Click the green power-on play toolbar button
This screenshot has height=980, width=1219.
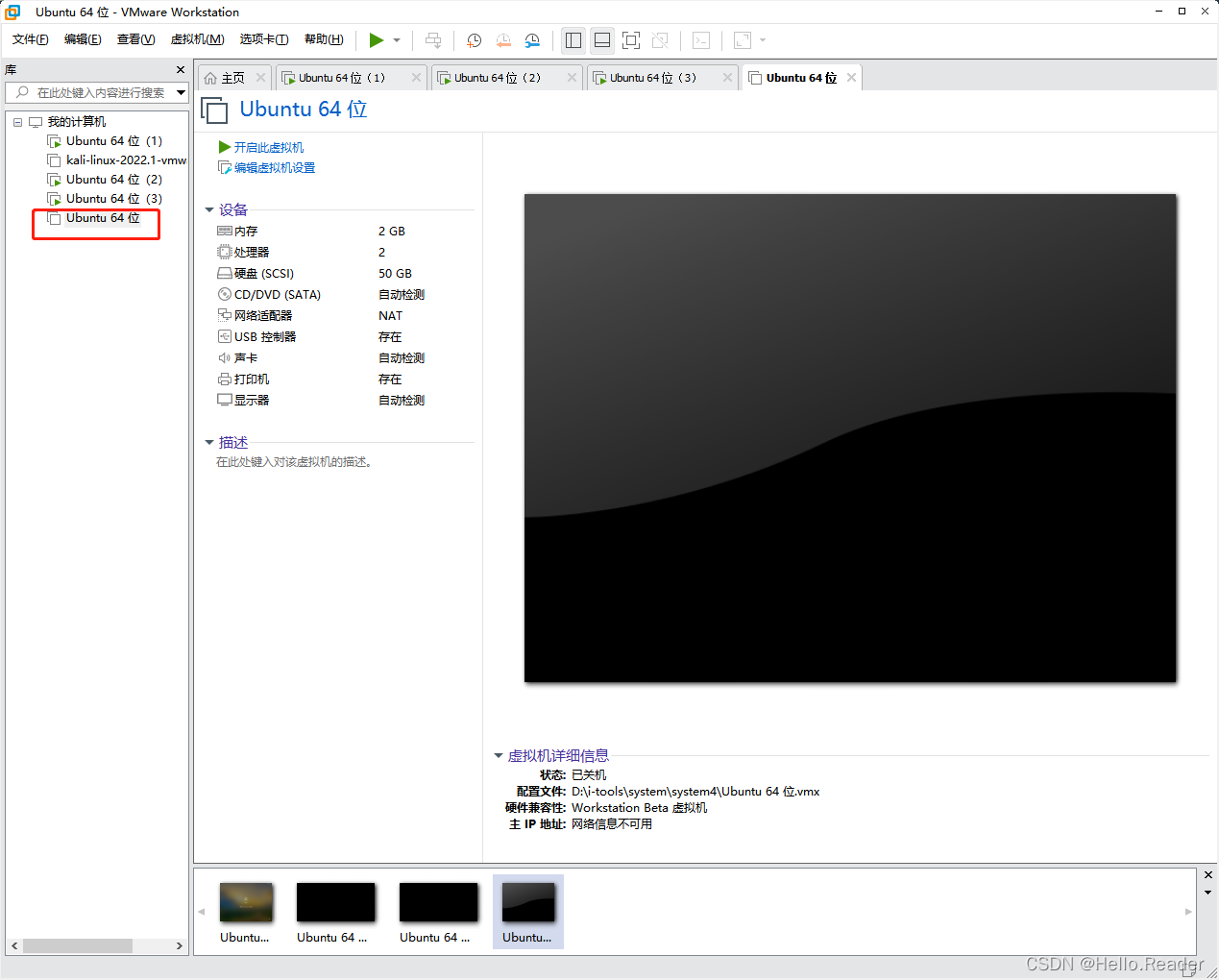pyautogui.click(x=376, y=40)
